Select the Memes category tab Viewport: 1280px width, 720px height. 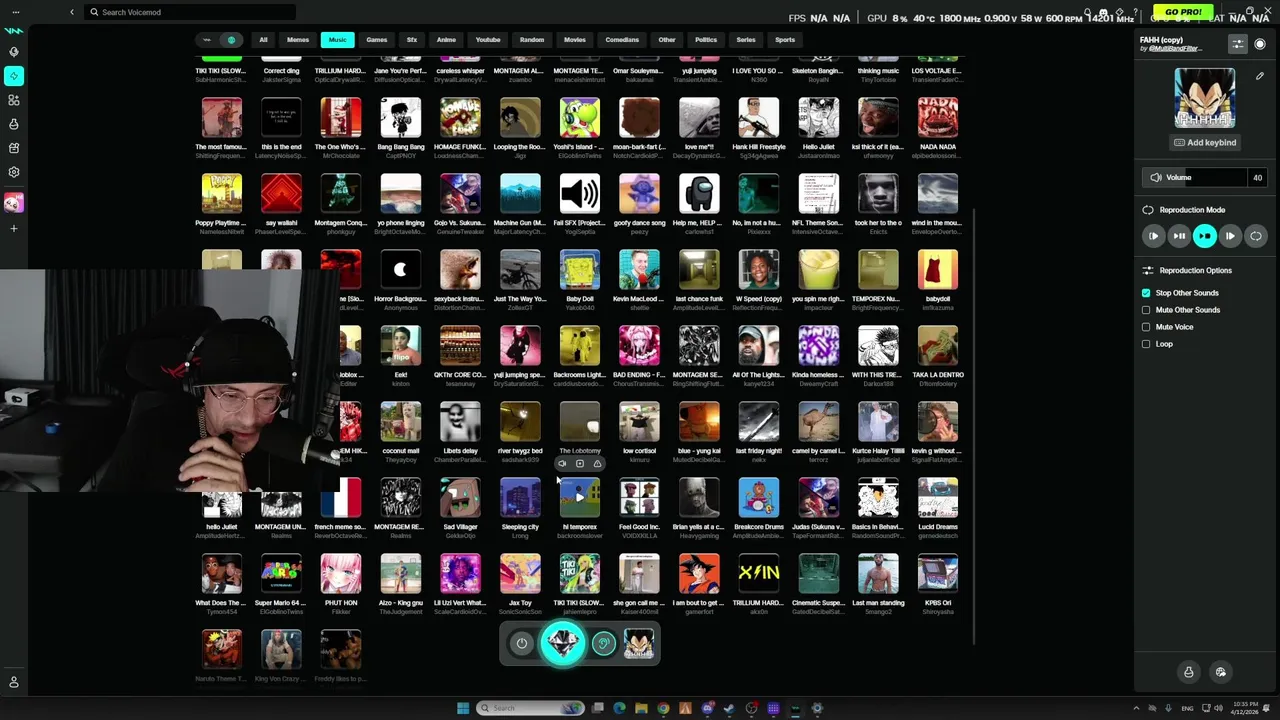[x=298, y=40]
